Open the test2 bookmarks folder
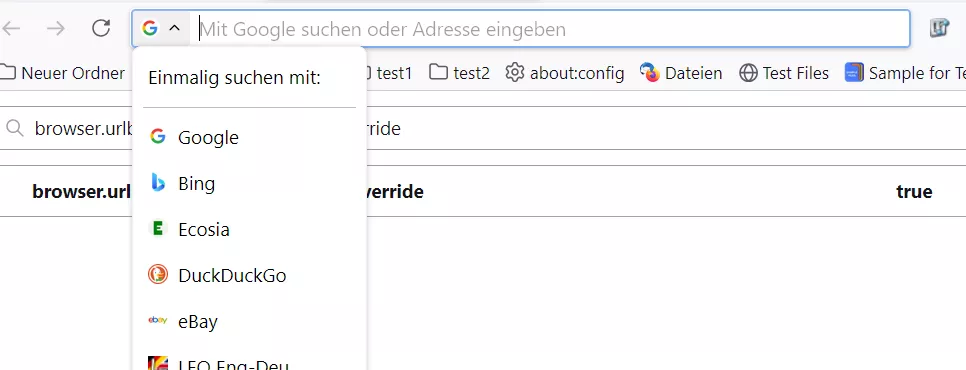The width and height of the screenshot is (966, 370). 460,73
